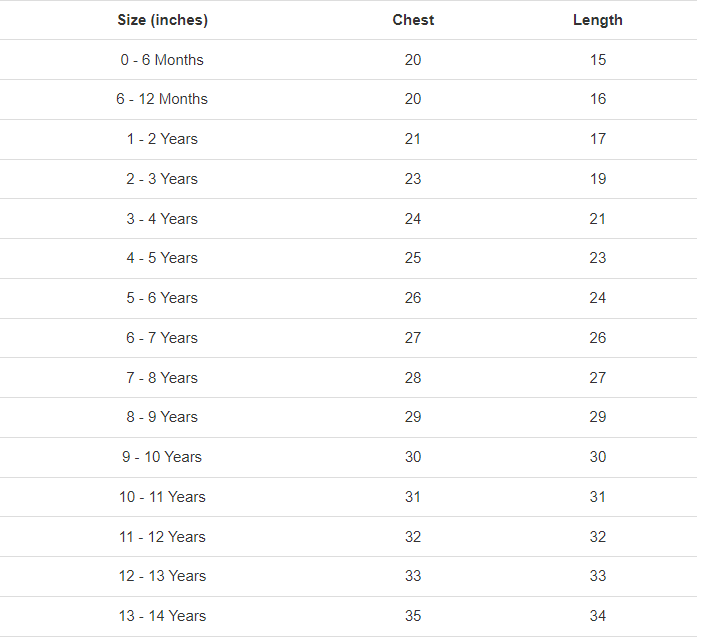Select the "5 - 6 Years" size cell

coord(162,298)
